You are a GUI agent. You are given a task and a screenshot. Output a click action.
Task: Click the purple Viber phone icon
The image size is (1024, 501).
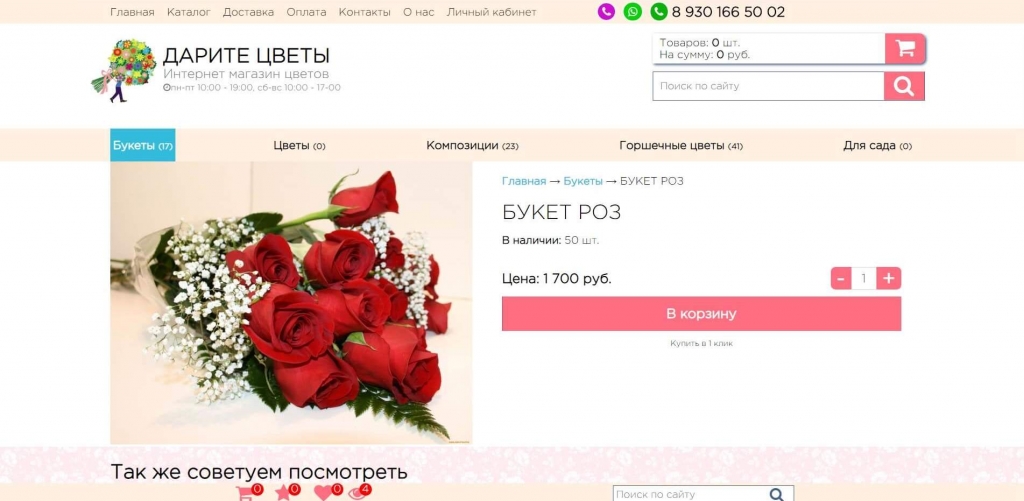click(x=606, y=12)
